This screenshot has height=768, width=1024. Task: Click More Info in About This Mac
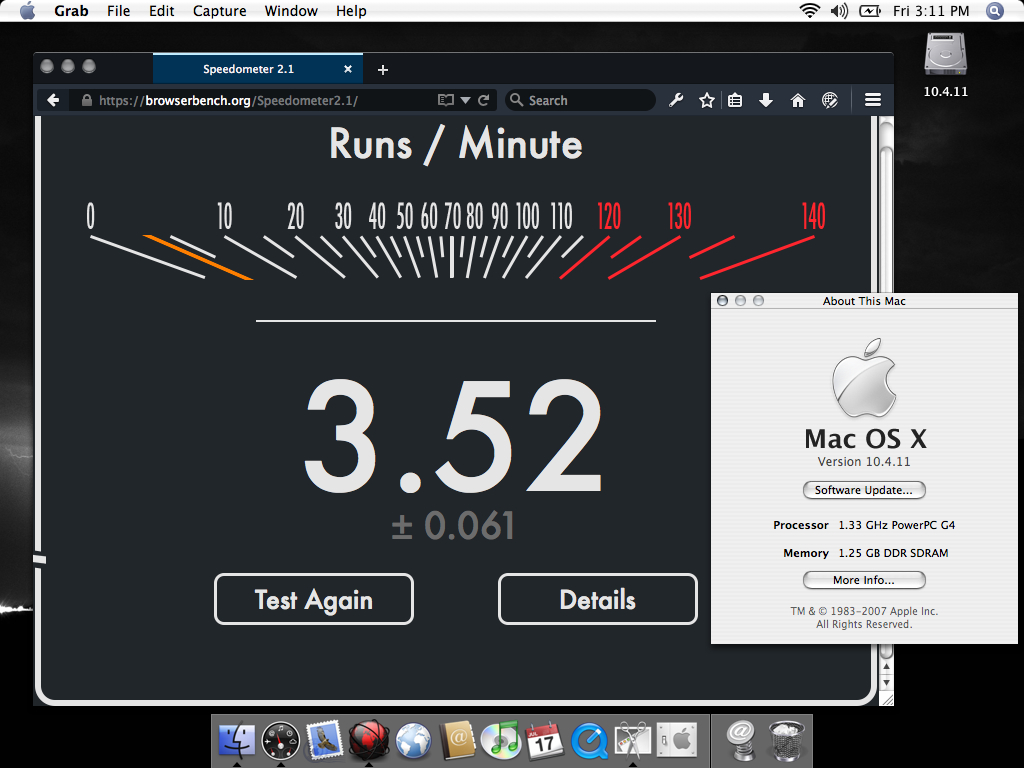click(863, 580)
